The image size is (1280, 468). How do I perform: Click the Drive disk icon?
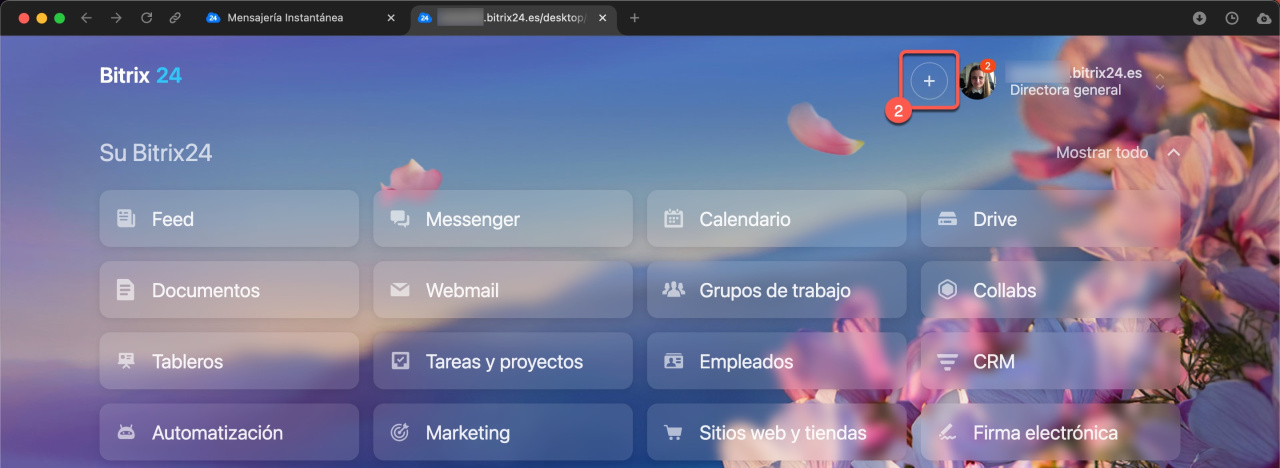coord(947,219)
